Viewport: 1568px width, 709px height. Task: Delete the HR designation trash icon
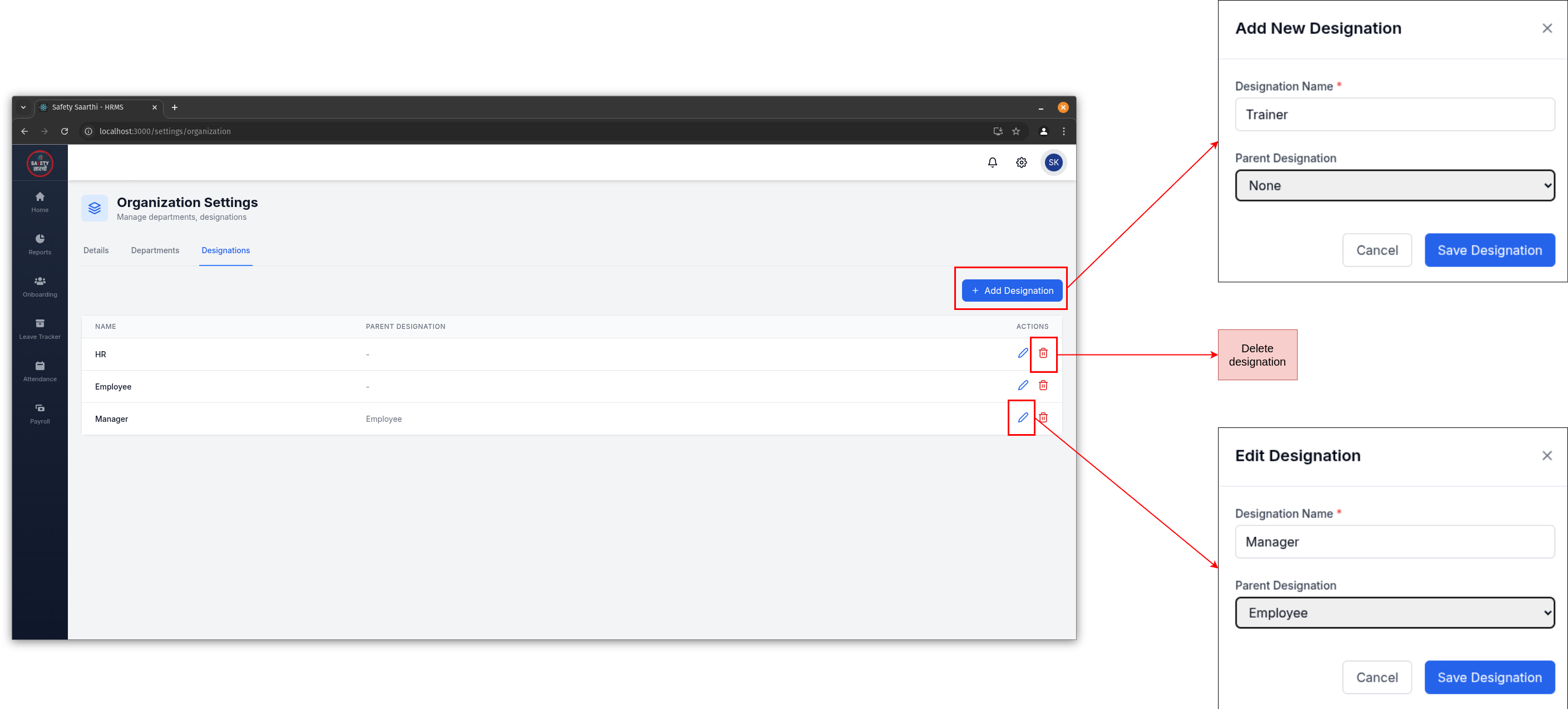tap(1043, 353)
